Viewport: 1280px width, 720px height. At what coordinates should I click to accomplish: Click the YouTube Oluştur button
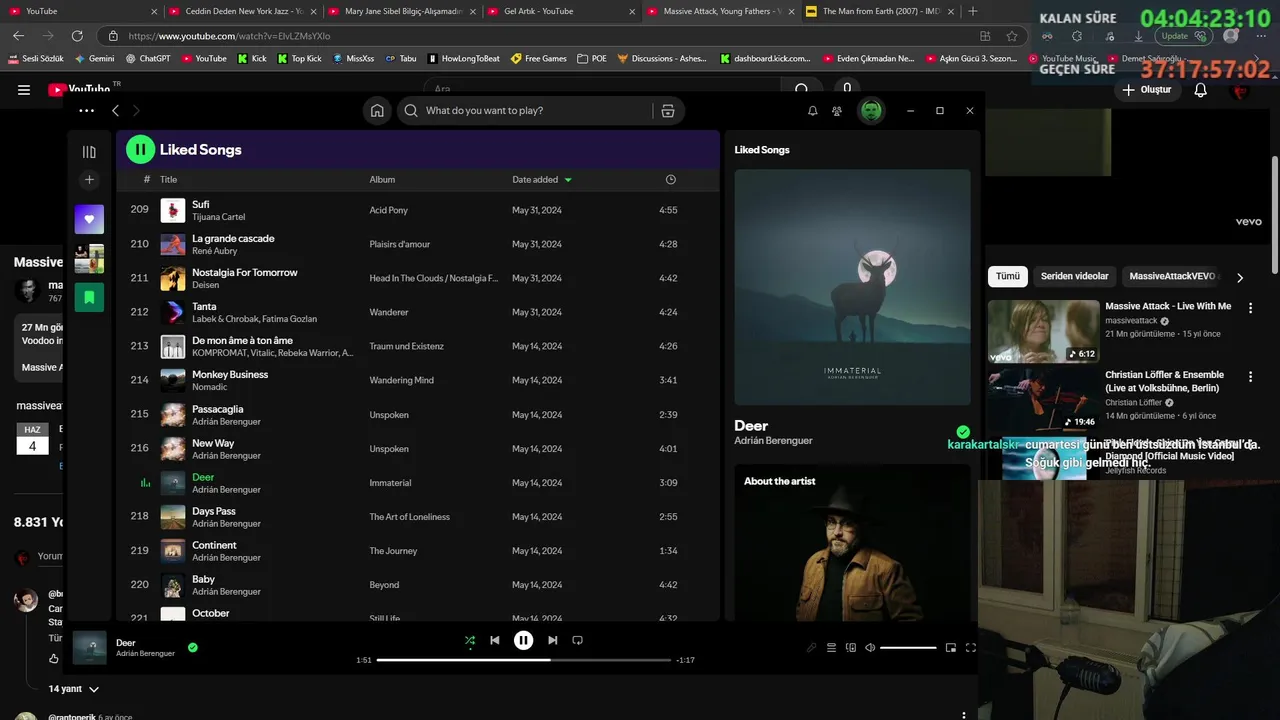click(x=1147, y=90)
